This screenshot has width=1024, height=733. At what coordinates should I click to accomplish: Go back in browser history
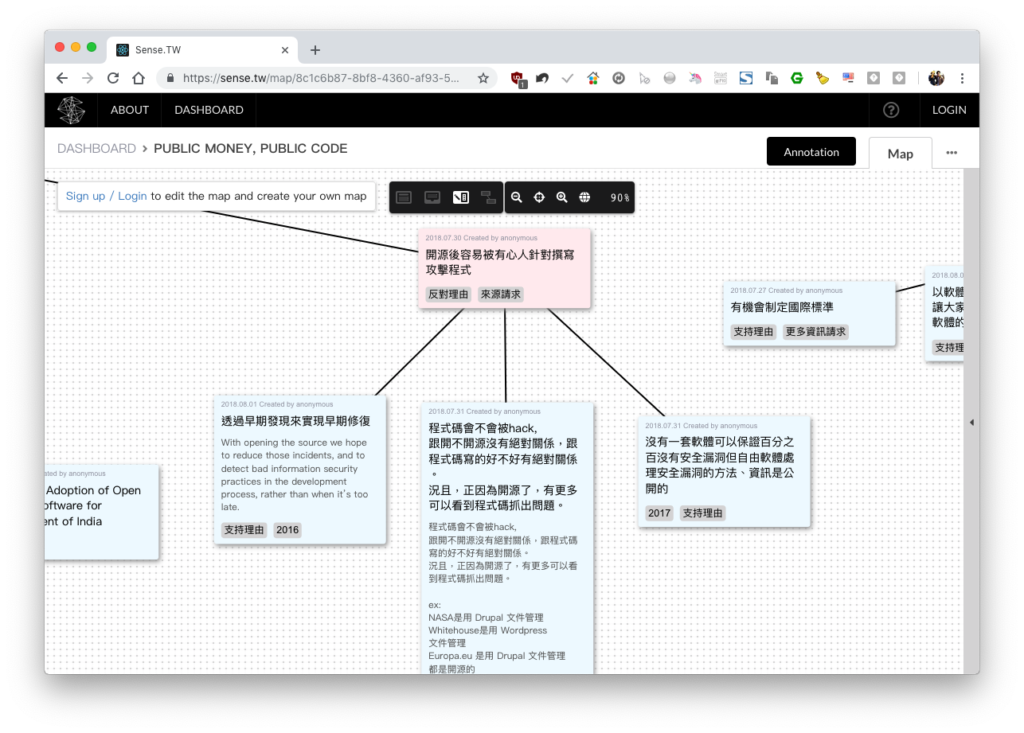[x=62, y=78]
